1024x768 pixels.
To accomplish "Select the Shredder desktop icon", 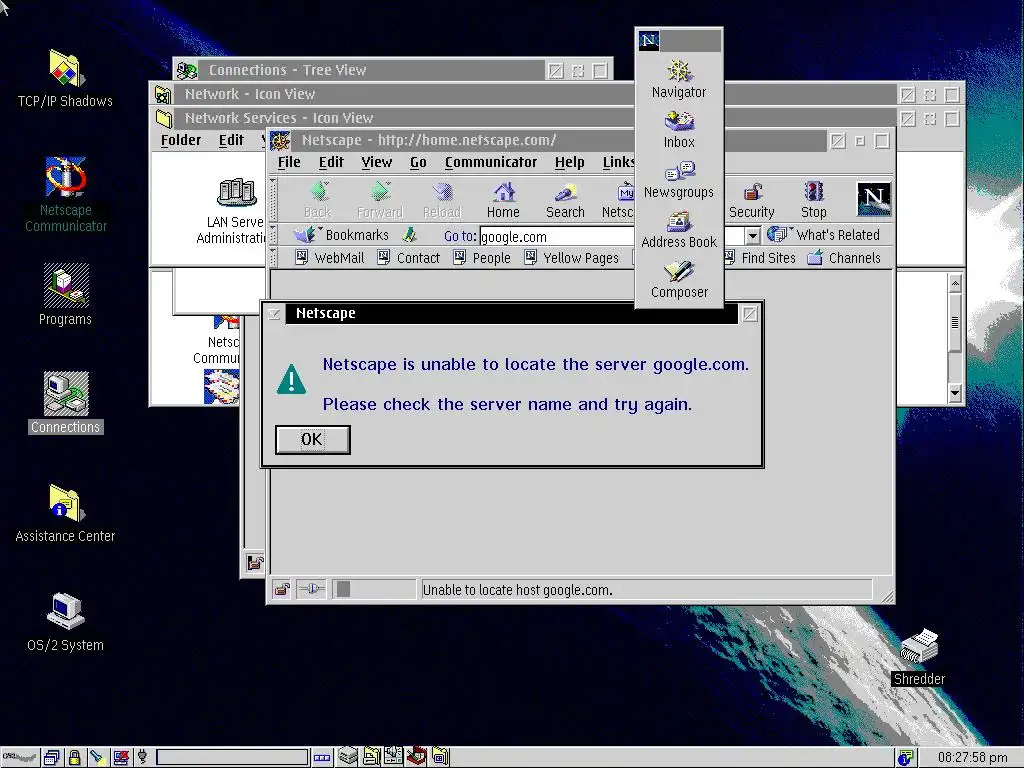I will click(919, 657).
